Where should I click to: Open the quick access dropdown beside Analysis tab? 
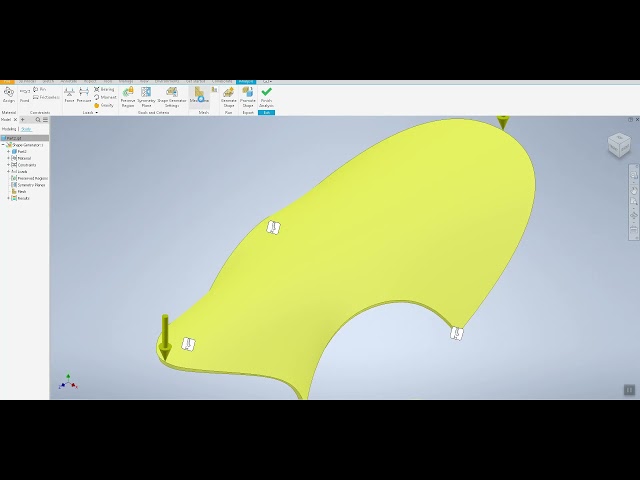267,82
